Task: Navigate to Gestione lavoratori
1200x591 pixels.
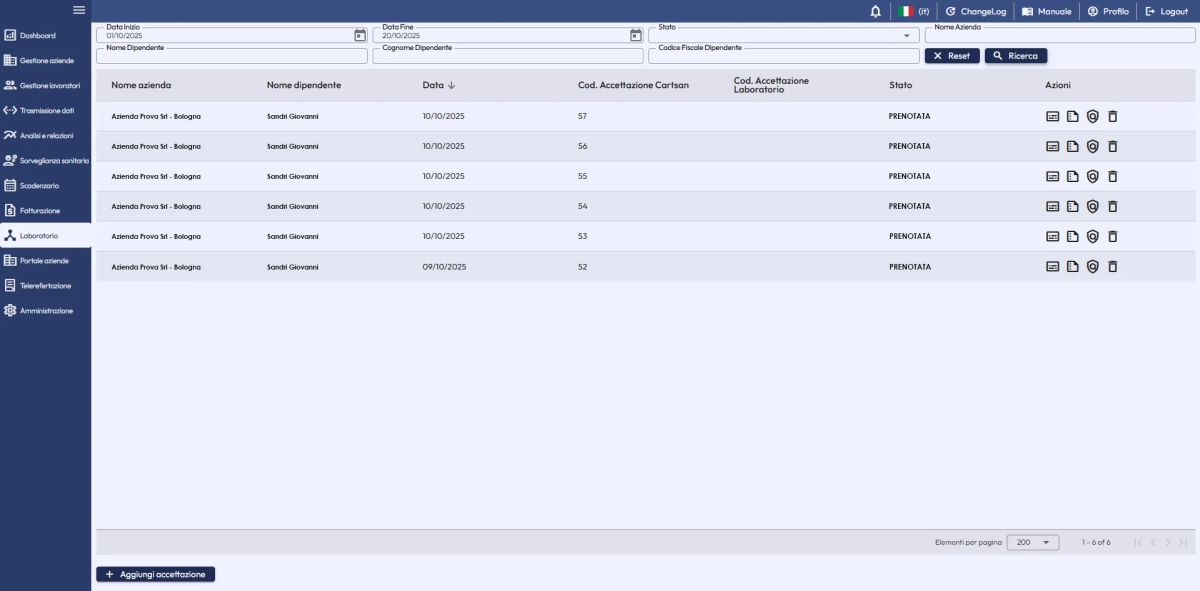Action: pyautogui.click(x=46, y=85)
